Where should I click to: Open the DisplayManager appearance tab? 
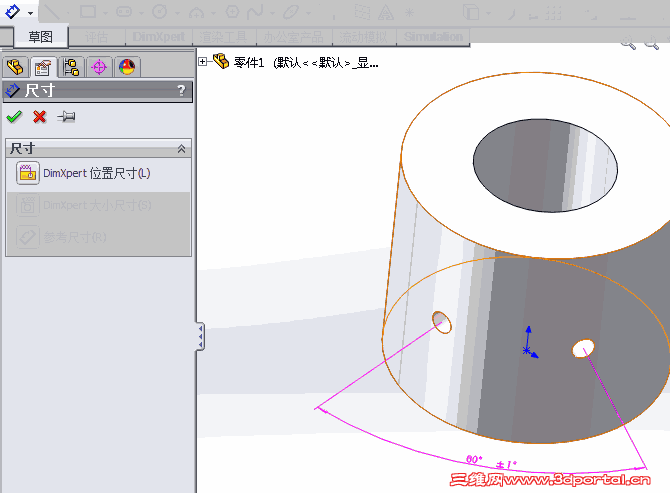pyautogui.click(x=127, y=67)
